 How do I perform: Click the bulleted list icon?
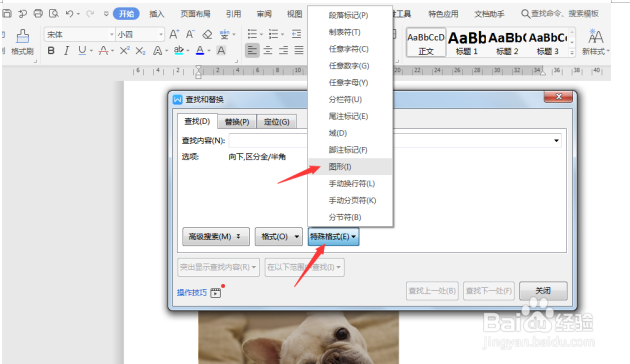252,35
